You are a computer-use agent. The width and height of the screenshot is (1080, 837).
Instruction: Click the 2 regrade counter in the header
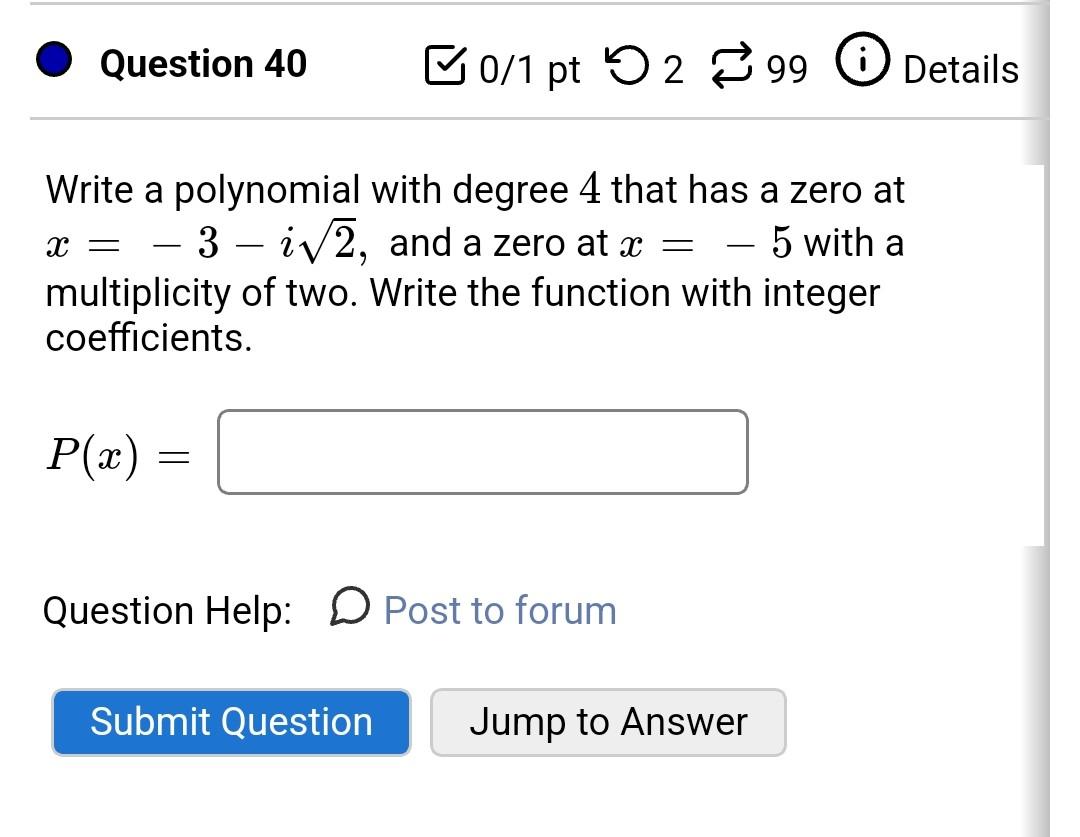676,68
